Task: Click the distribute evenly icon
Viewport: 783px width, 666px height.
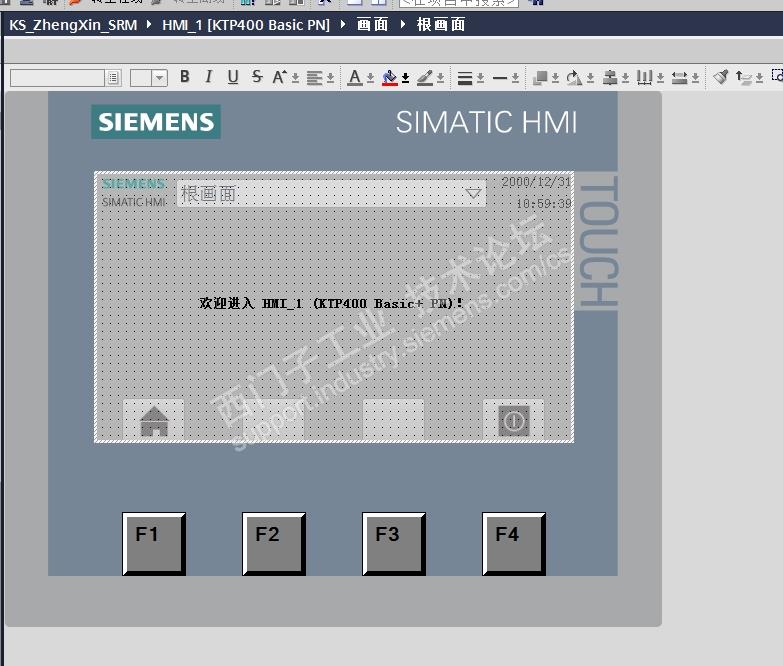Action: tap(645, 78)
